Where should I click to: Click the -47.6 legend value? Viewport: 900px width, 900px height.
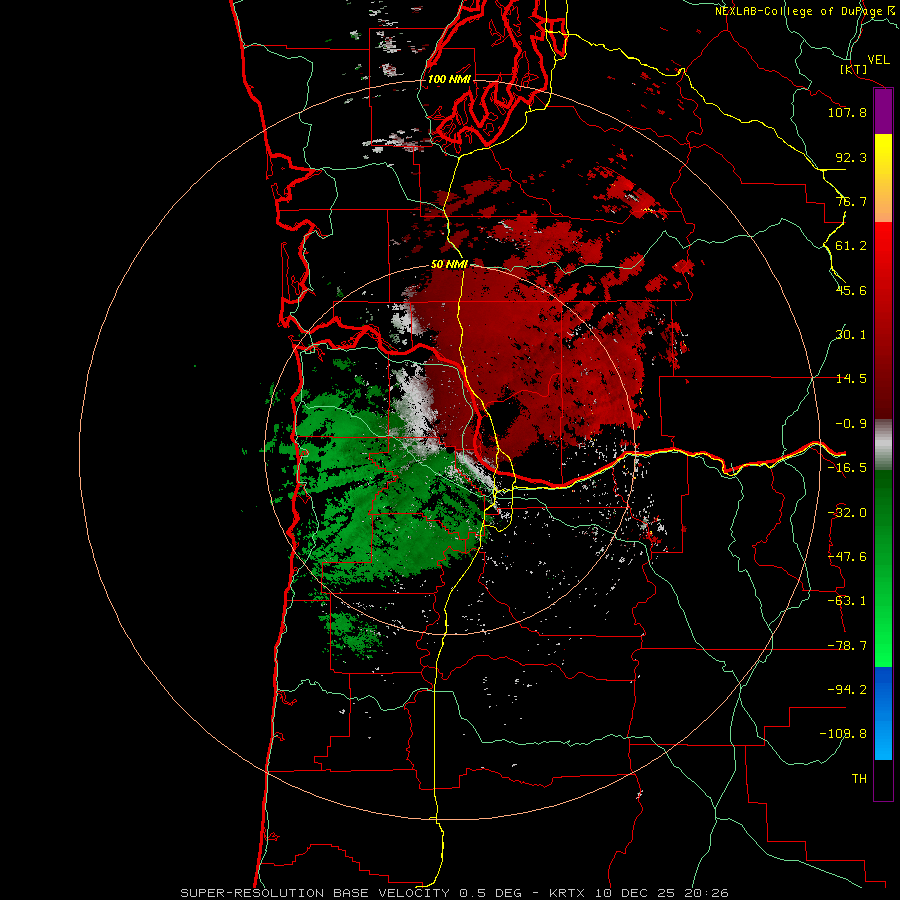coord(847,557)
